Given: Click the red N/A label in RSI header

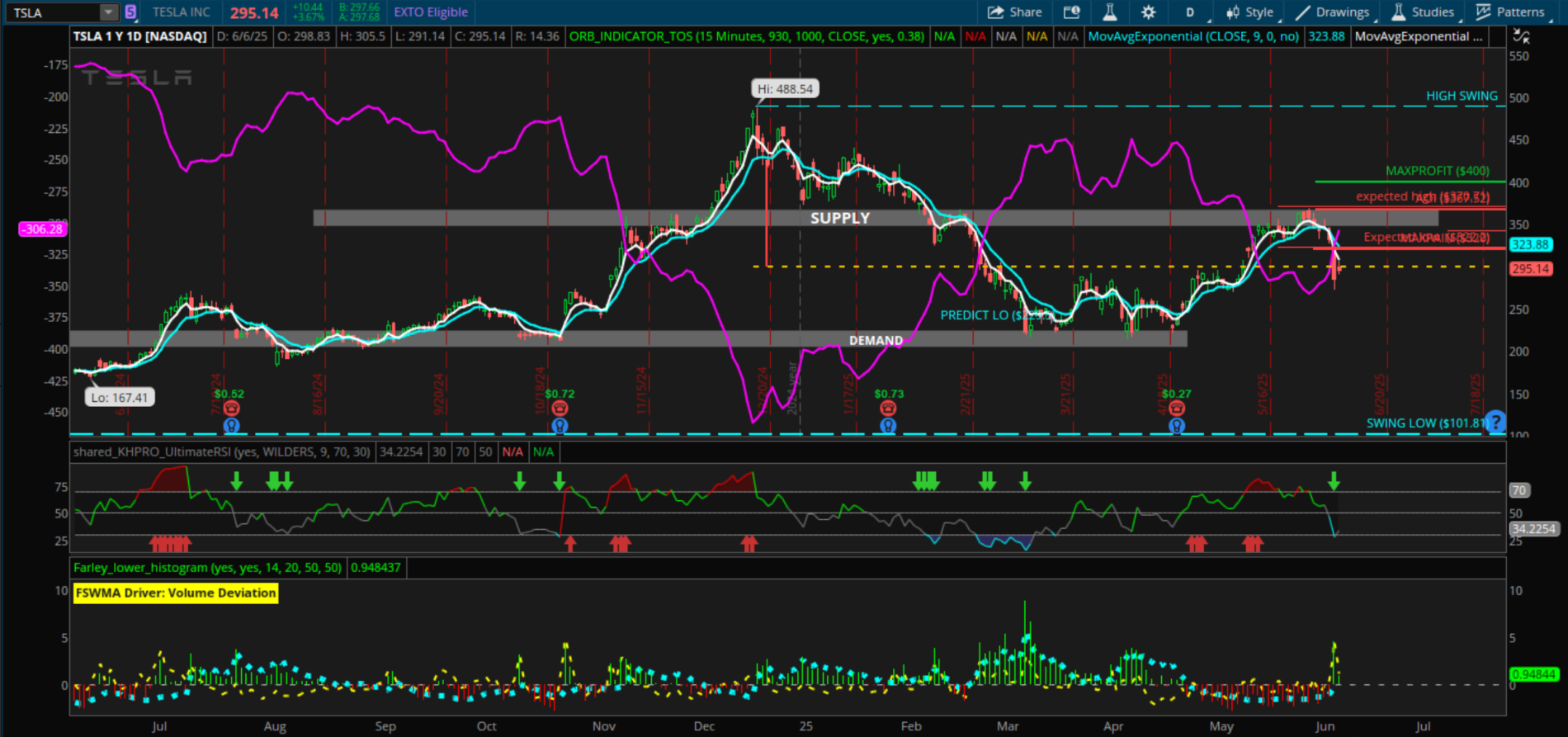Looking at the screenshot, I should [x=512, y=451].
